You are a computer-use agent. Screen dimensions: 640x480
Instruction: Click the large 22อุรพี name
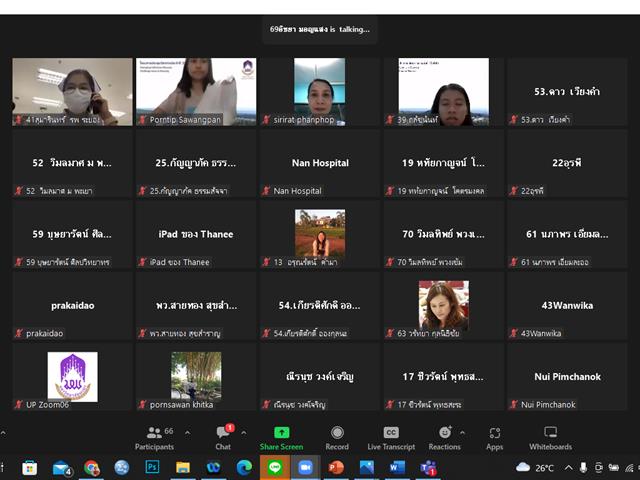[x=567, y=163]
